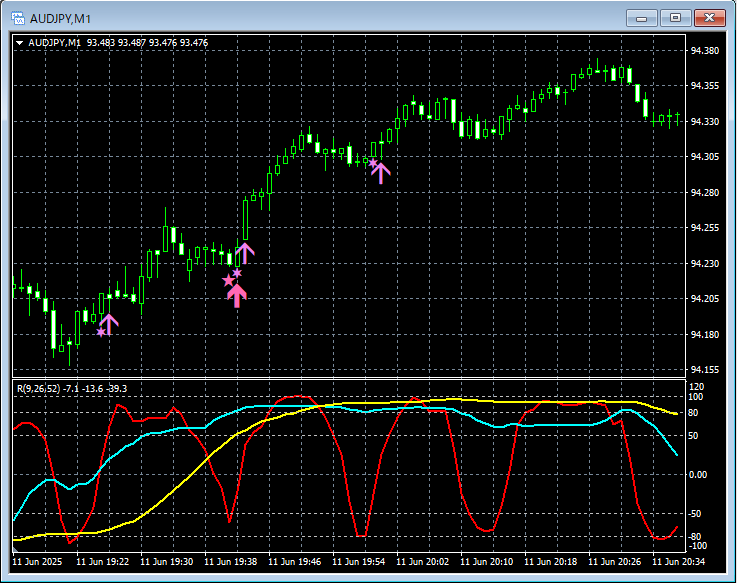Viewport: 738px width, 583px height.
Task: Click the 11 Jun 20:34 time label
Action: tap(679, 562)
